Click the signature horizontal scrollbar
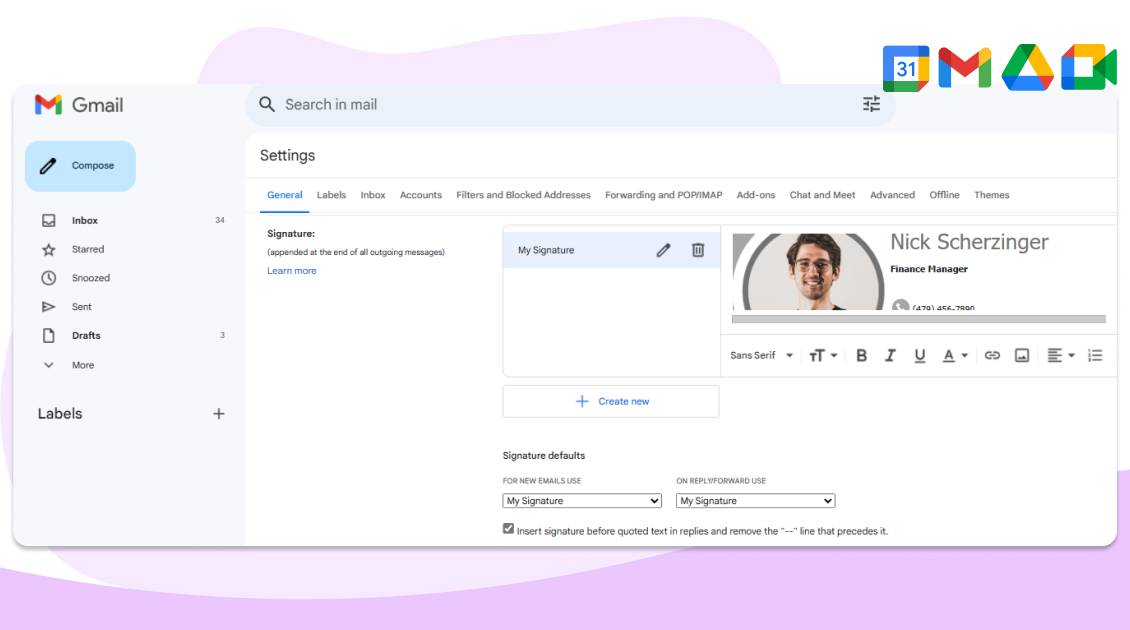The width and height of the screenshot is (1130, 630). point(919,319)
